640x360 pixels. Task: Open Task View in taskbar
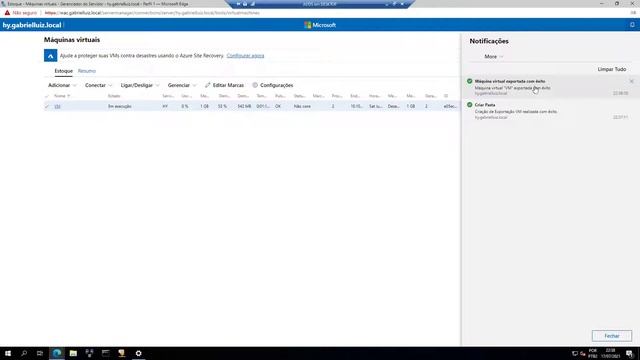(x=40, y=353)
